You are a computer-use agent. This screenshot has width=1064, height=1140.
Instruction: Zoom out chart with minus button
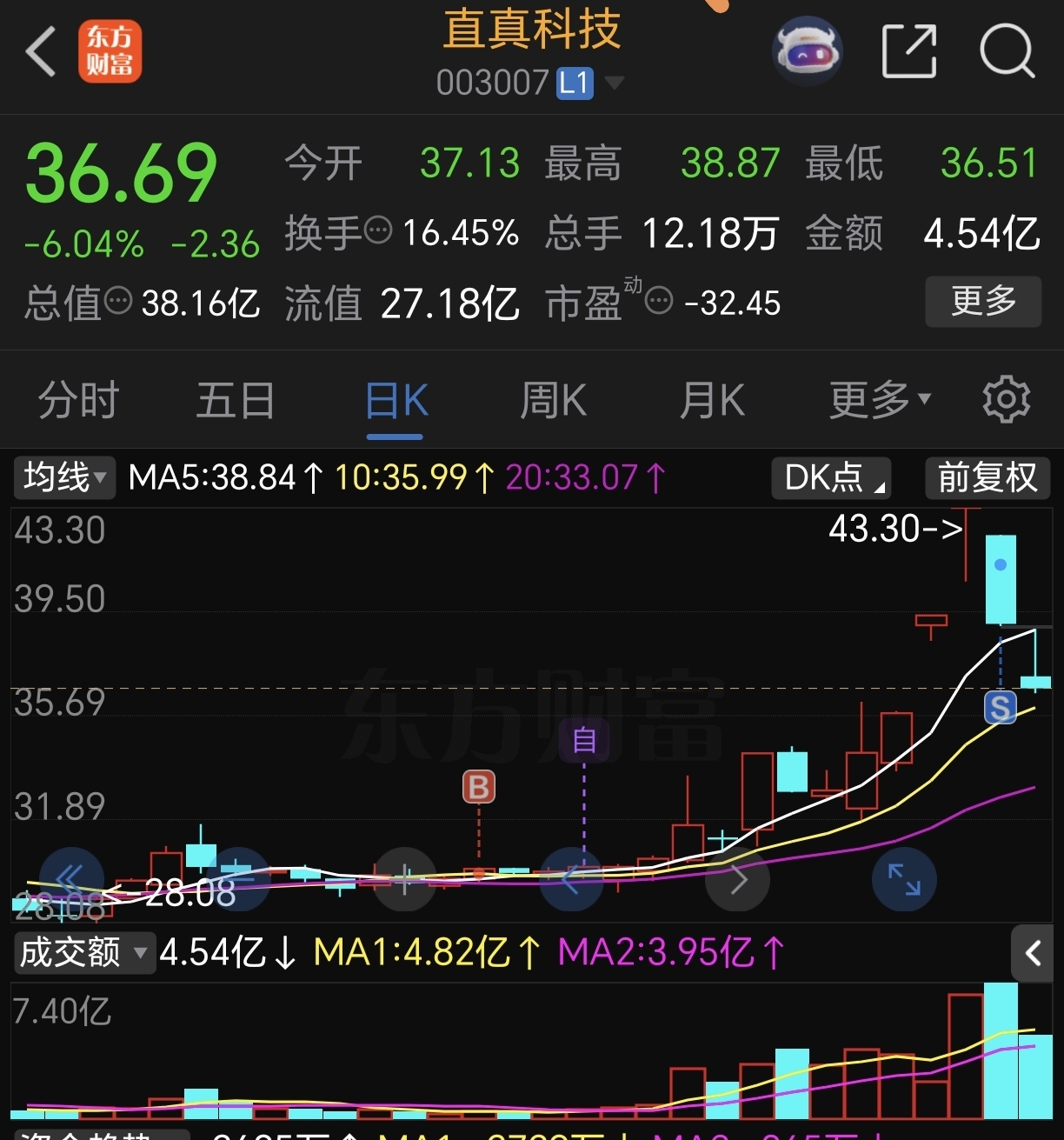point(237,879)
